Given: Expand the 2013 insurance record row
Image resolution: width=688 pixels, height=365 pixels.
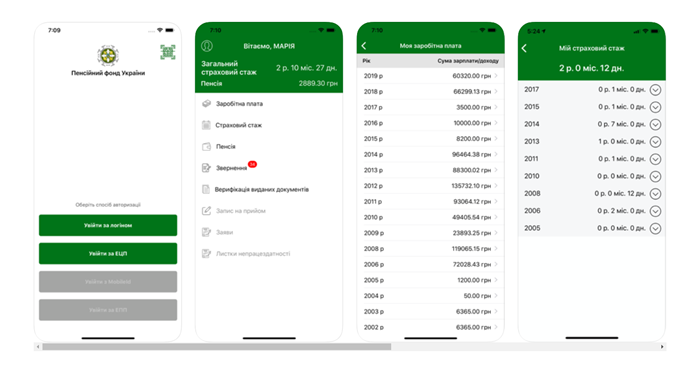Looking at the screenshot, I should coord(655,142).
